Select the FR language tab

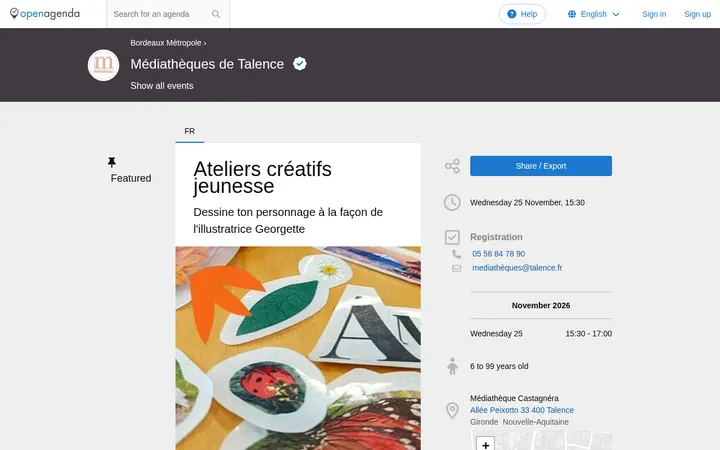[190, 131]
